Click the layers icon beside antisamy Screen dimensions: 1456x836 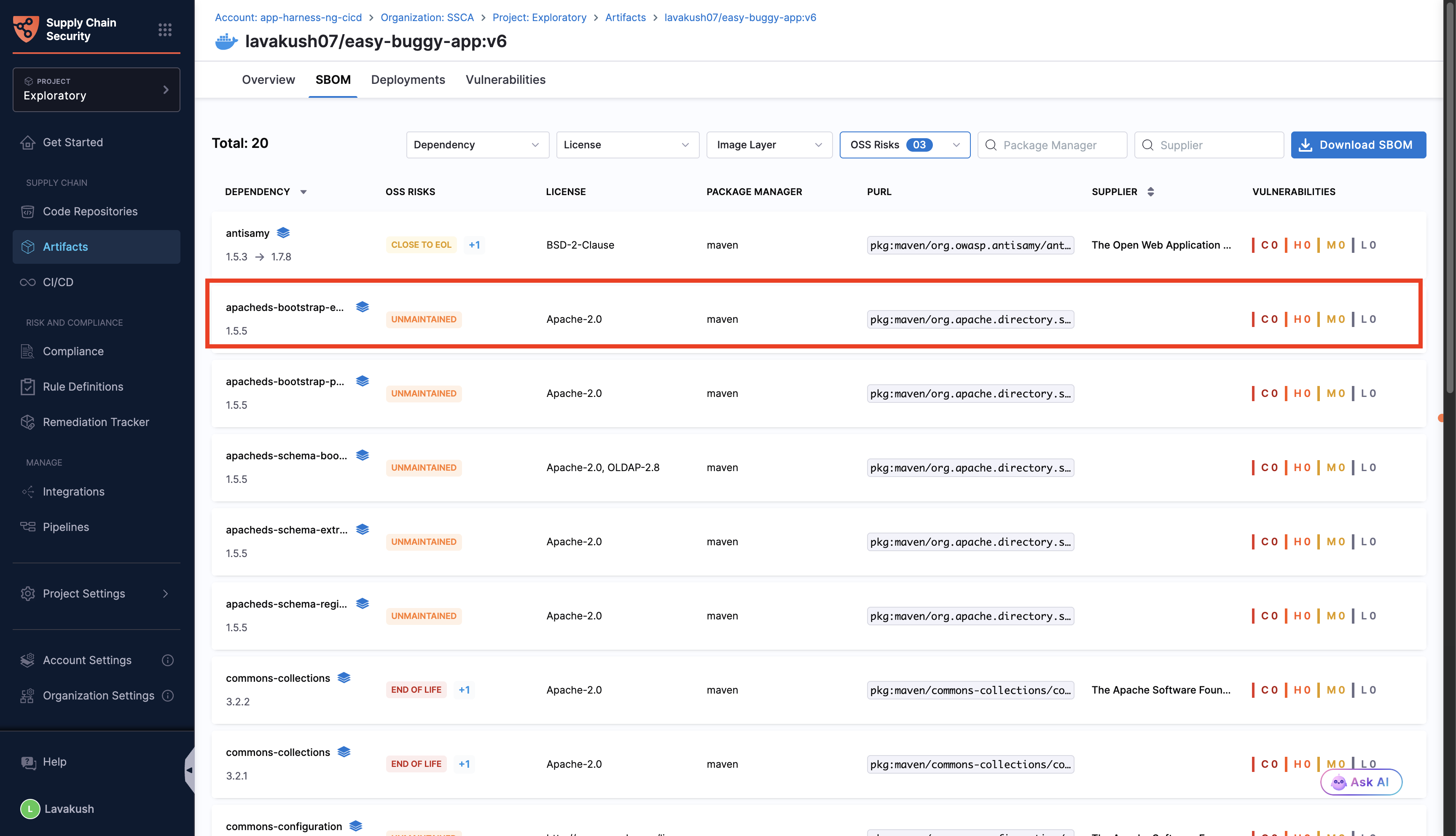(283, 233)
